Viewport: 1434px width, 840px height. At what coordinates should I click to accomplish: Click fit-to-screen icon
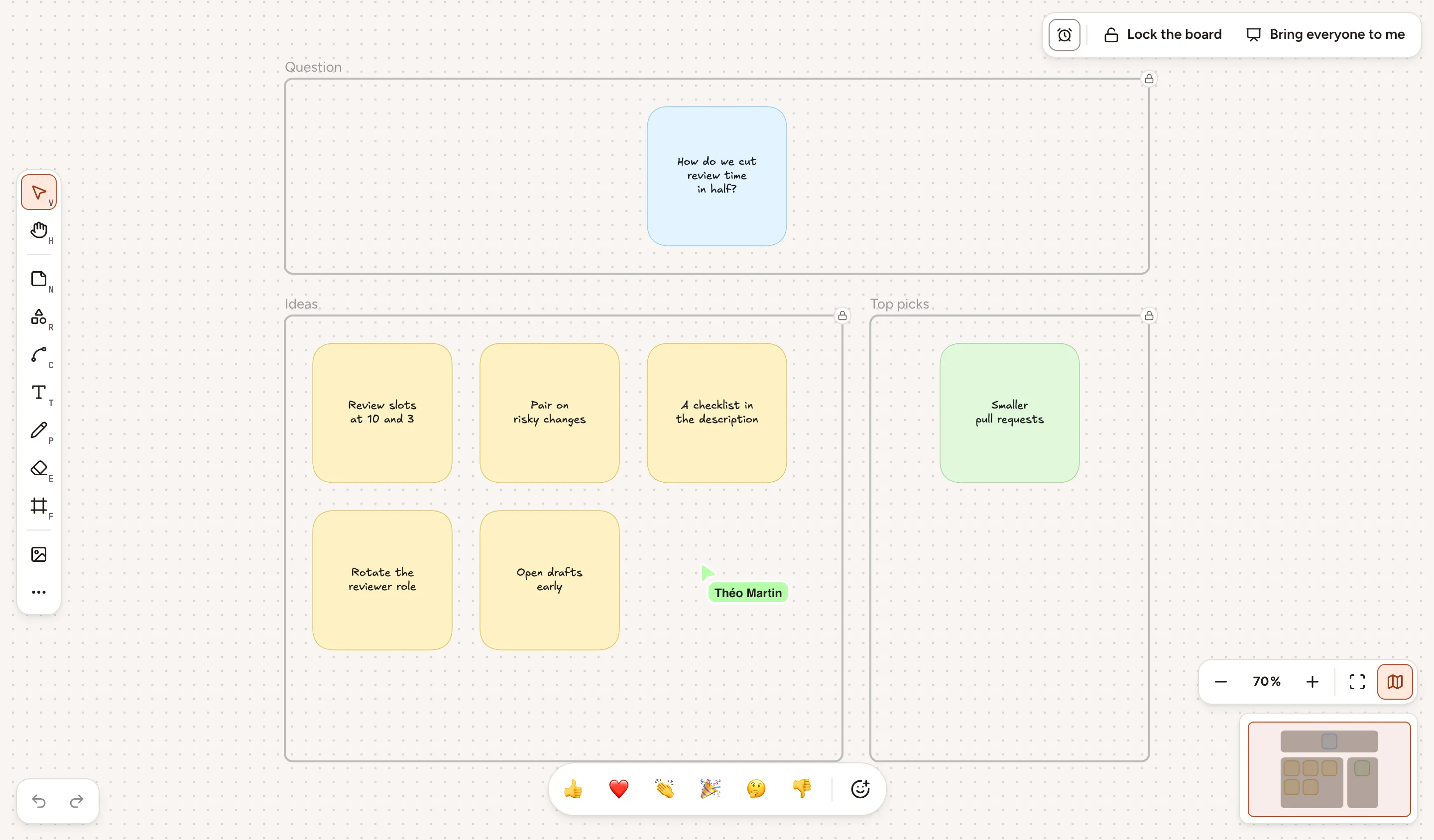pyautogui.click(x=1357, y=681)
